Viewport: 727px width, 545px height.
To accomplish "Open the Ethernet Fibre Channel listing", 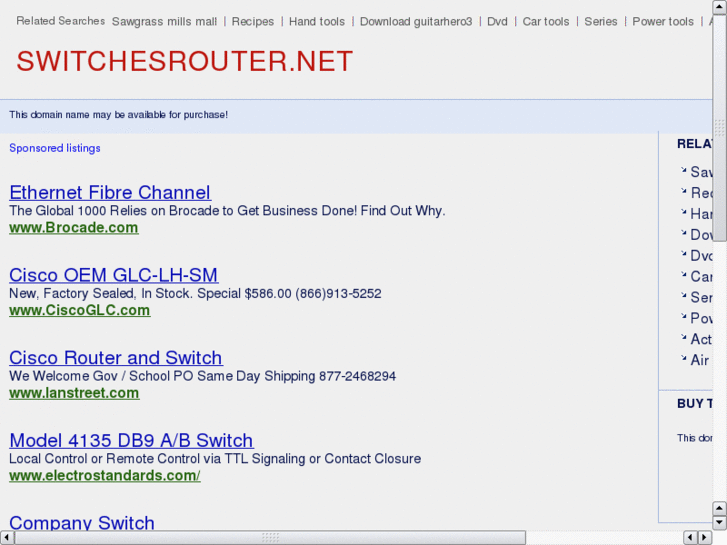I will (x=110, y=192).
